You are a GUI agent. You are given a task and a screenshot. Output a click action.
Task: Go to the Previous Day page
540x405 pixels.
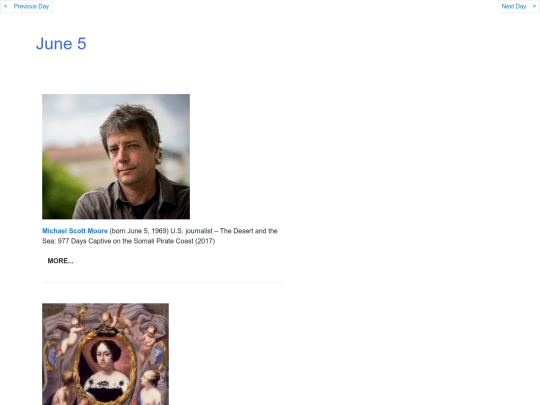pos(27,7)
